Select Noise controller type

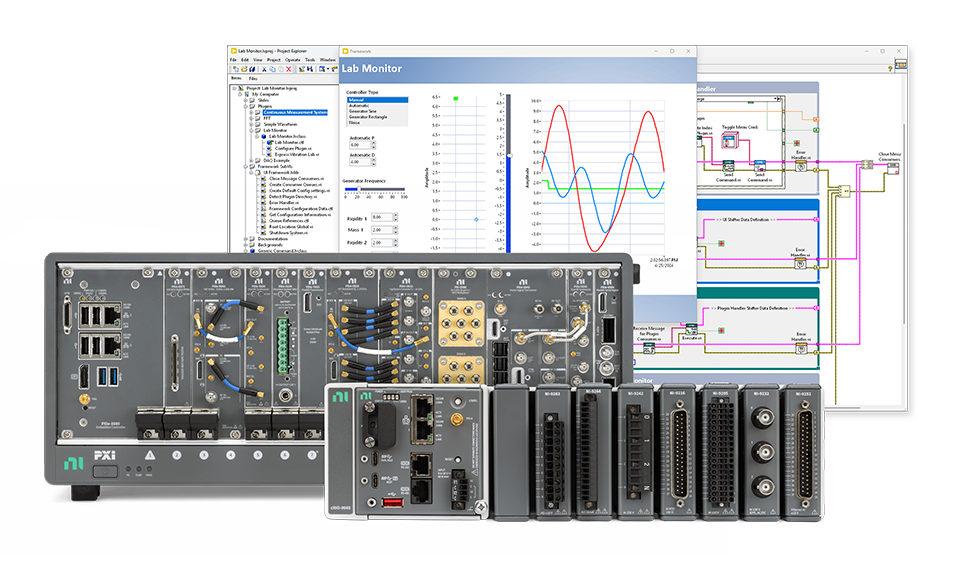(377, 122)
